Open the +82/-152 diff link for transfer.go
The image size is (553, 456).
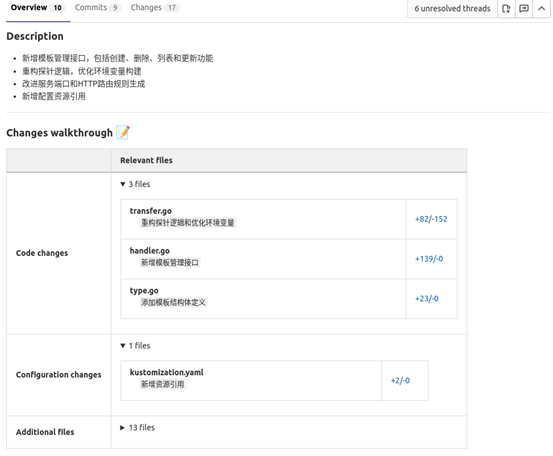tap(431, 219)
